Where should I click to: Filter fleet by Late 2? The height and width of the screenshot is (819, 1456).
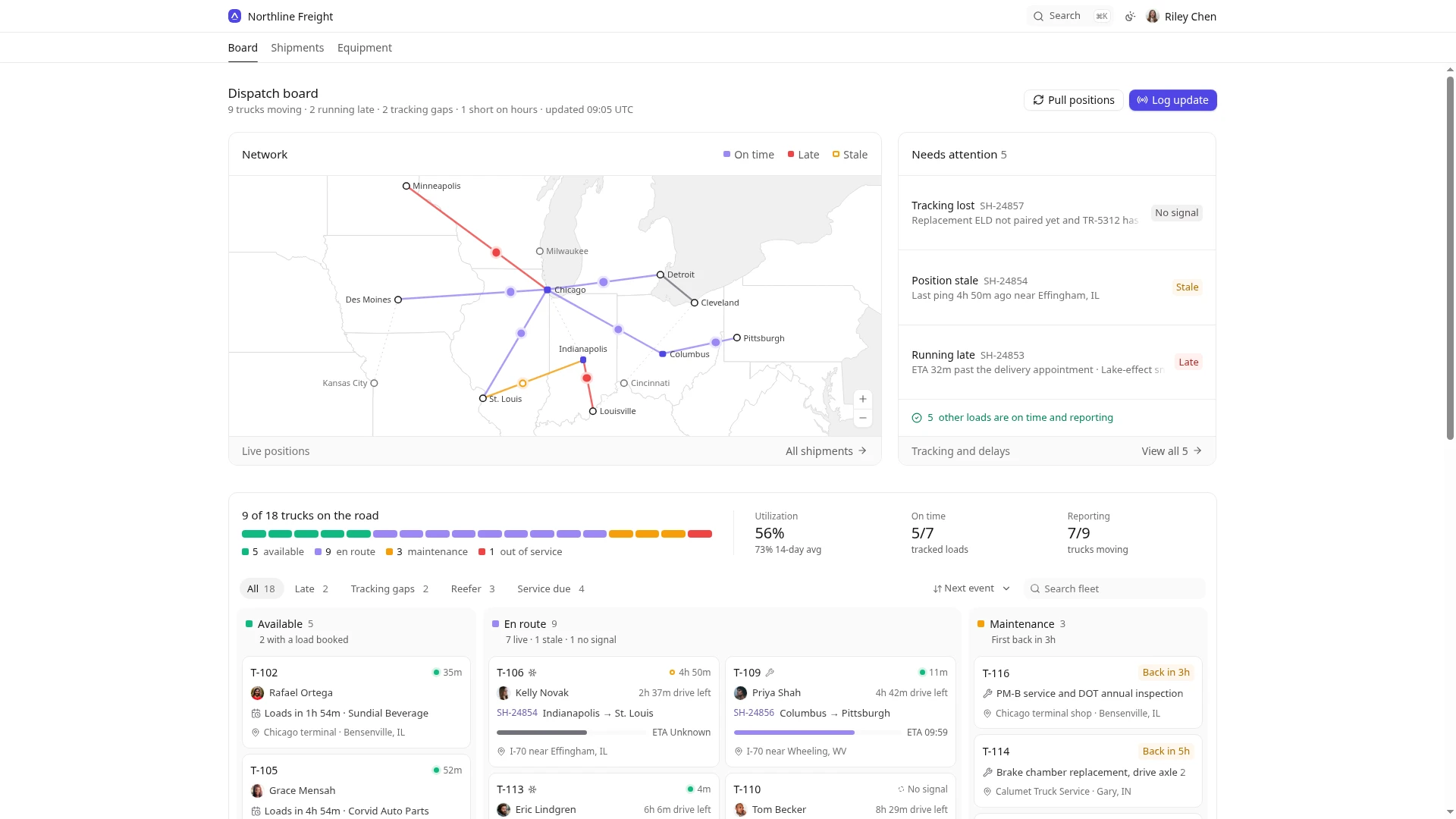tap(312, 589)
